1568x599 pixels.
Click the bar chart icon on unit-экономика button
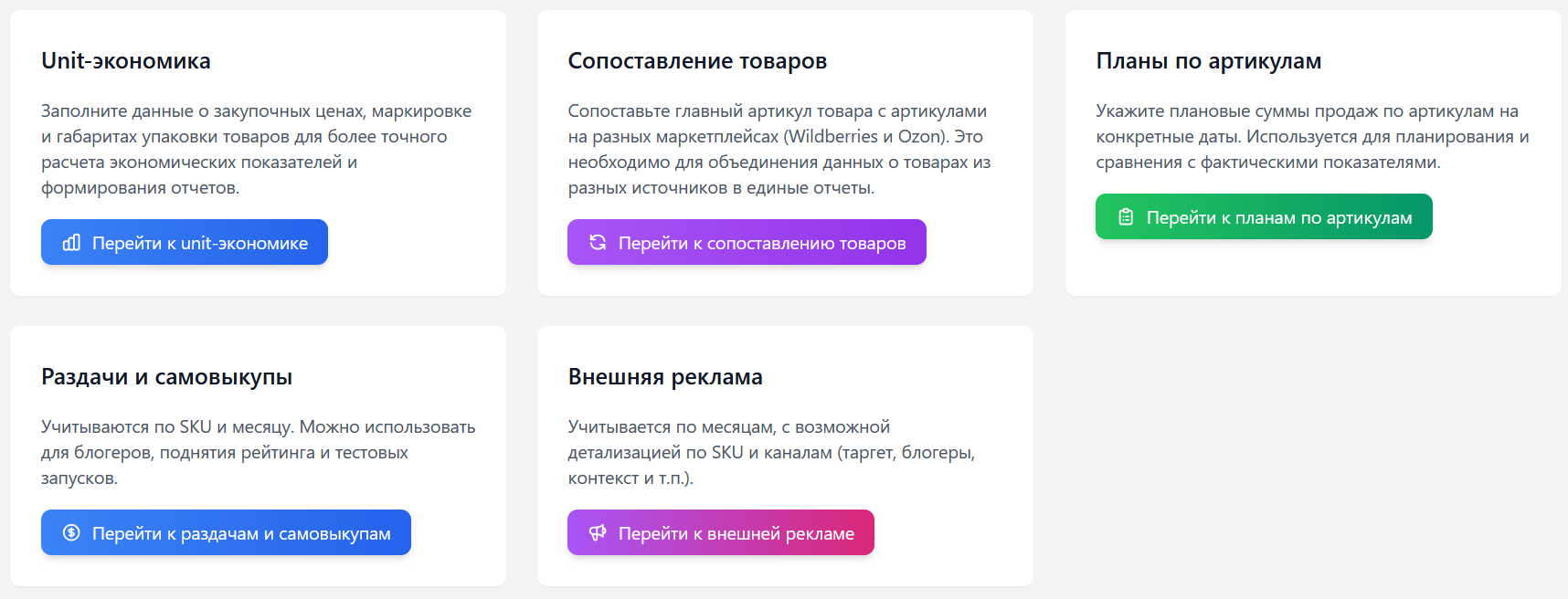(x=72, y=242)
